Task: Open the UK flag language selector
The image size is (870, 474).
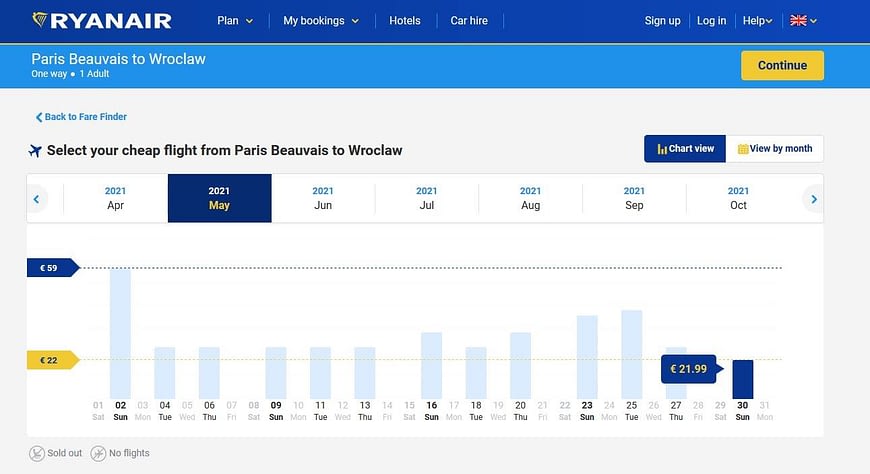Action: tap(803, 21)
